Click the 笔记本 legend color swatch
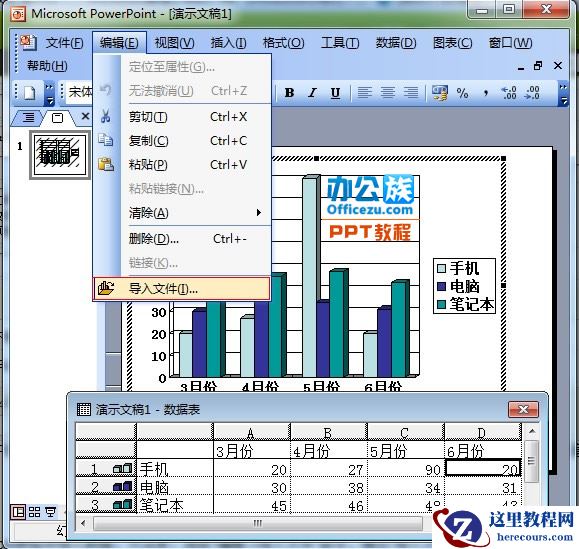The image size is (579, 549). (x=442, y=304)
